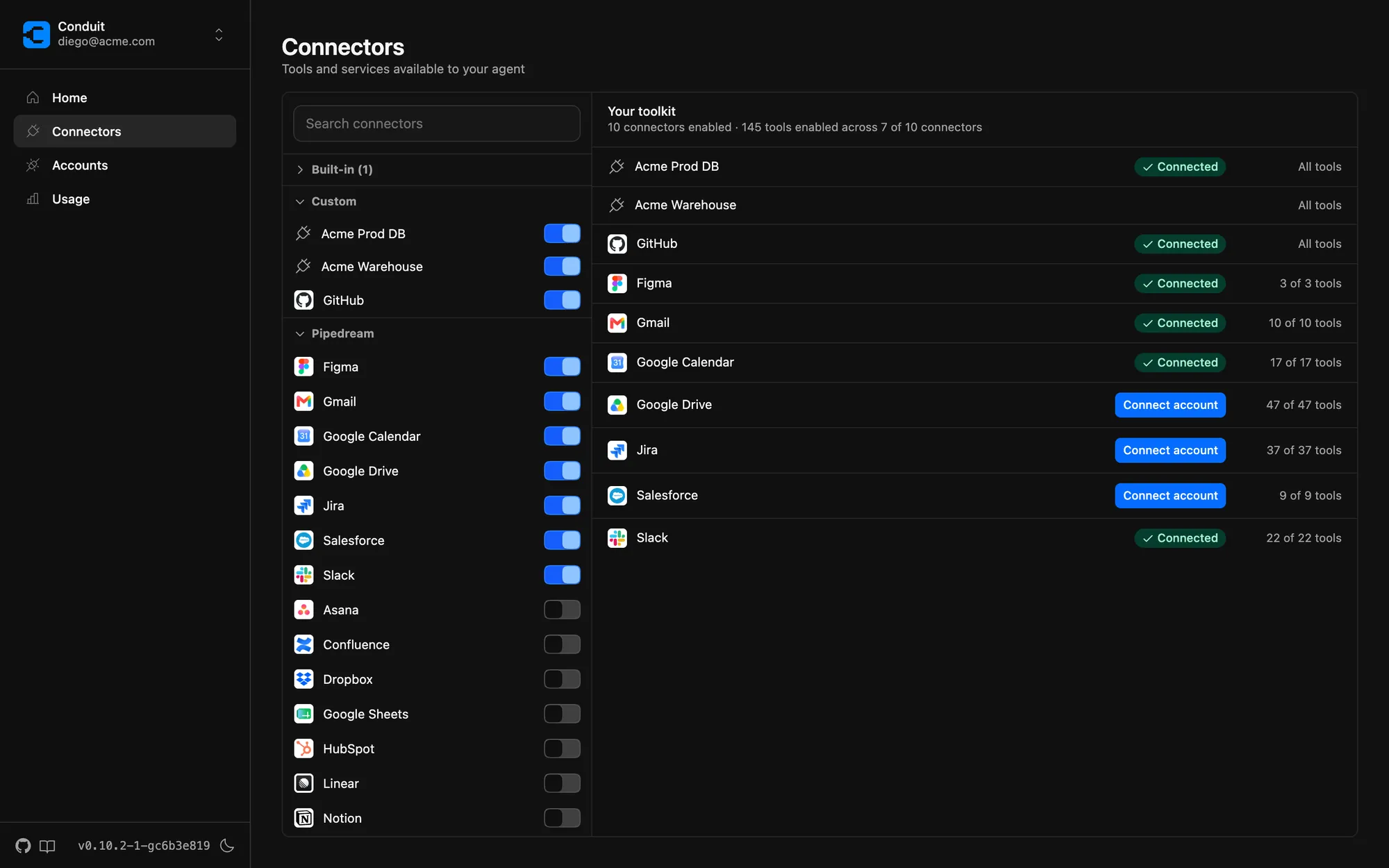Collapse the Custom section
The width and height of the screenshot is (1389, 868).
tap(437, 201)
